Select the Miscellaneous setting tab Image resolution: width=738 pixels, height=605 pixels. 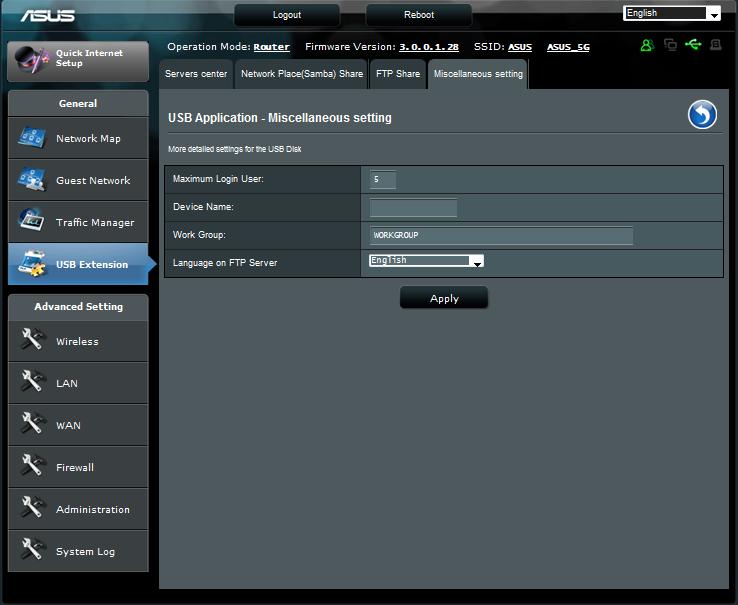coord(478,74)
